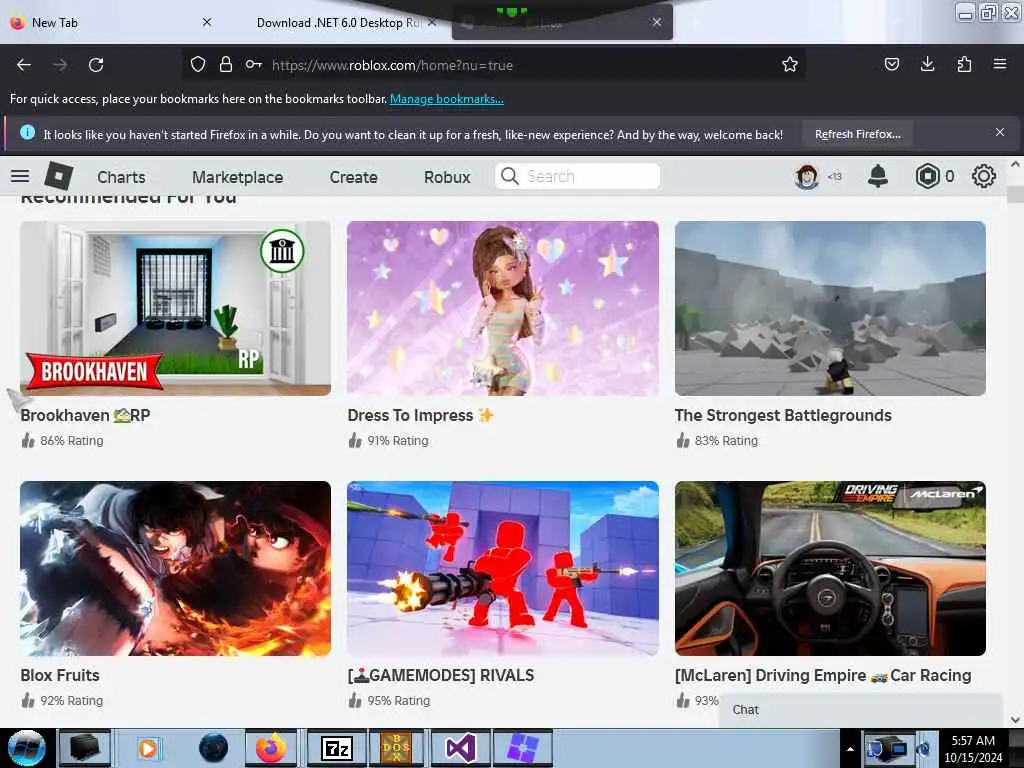1024x768 pixels.
Task: Reload the page in Firefox
Action: (96, 65)
